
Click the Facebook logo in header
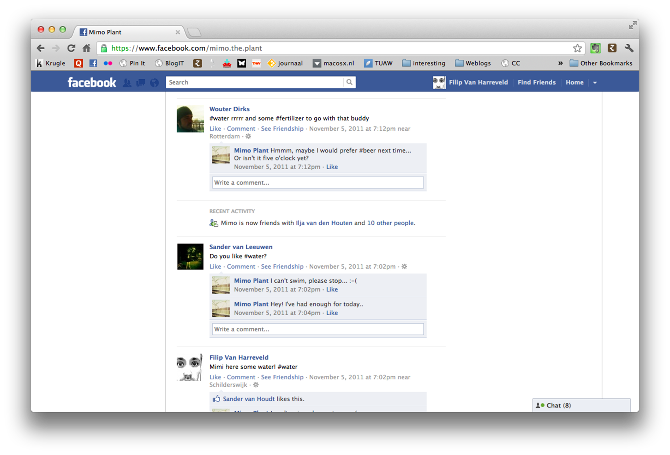coord(92,82)
